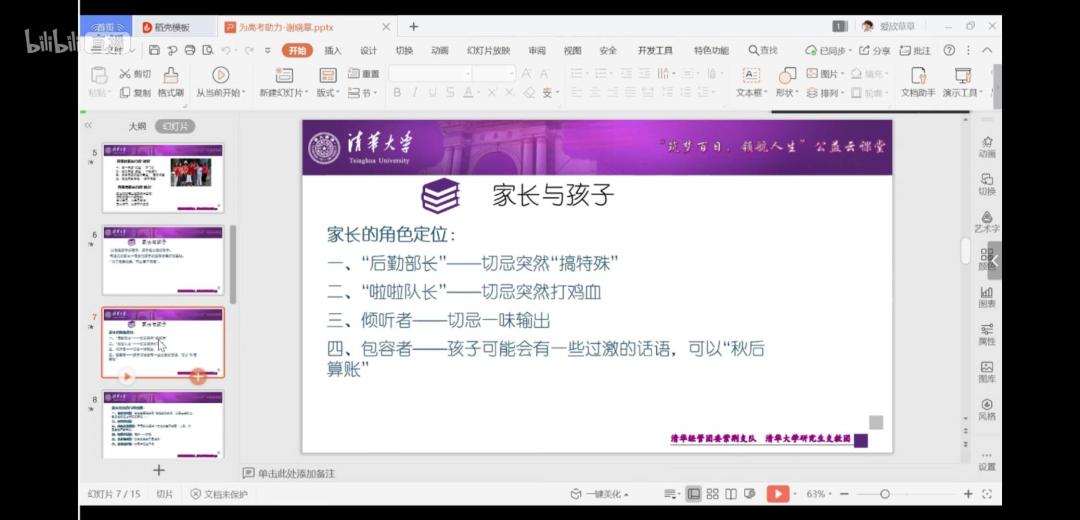
Task: Click the Cut (剪切) scissors button
Action: (x=135, y=74)
